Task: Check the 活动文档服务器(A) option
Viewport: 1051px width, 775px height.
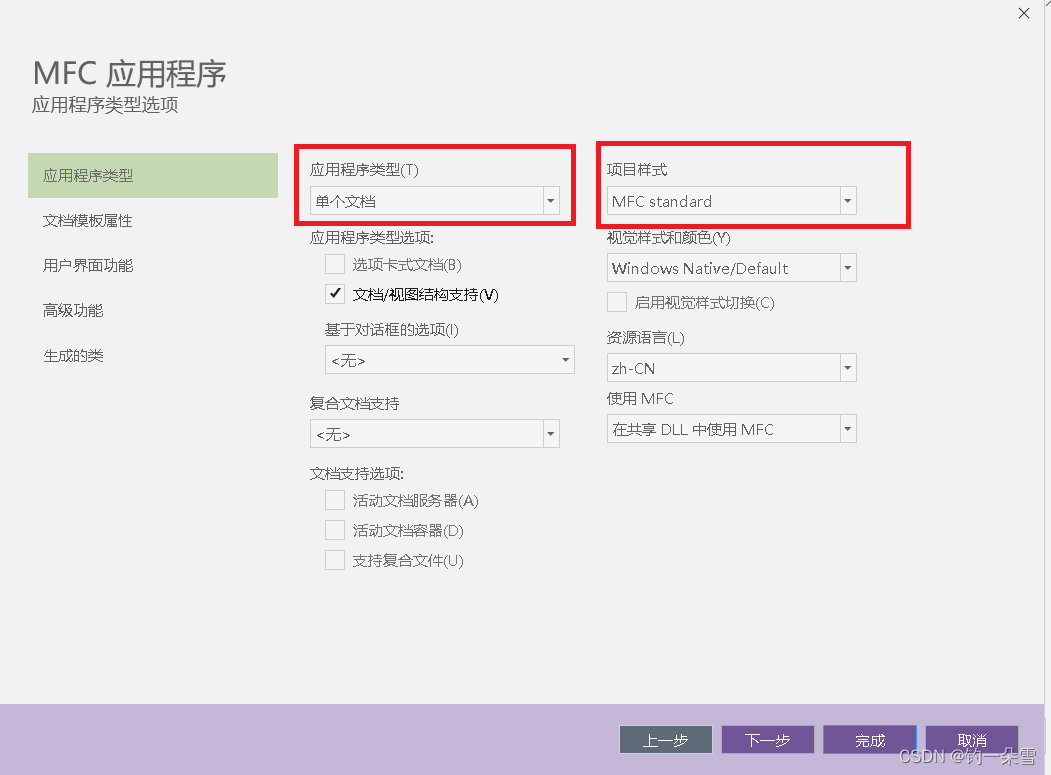Action: 335,500
